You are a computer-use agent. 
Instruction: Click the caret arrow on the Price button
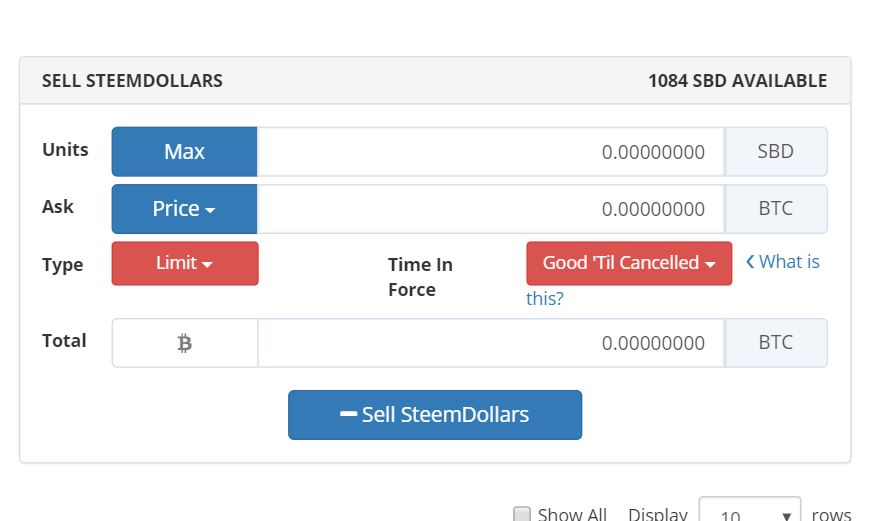[210, 211]
